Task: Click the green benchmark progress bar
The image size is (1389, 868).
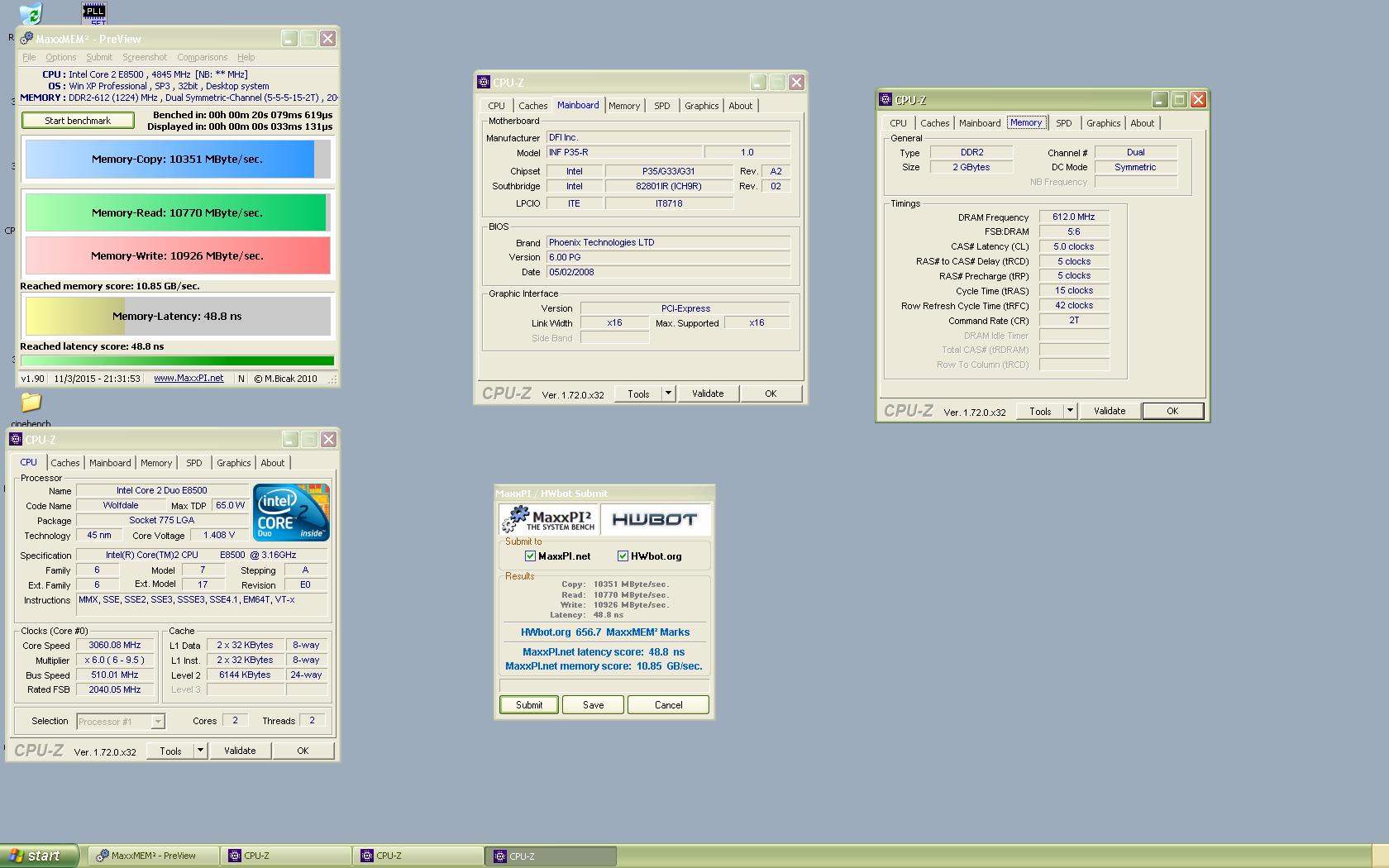Action: 177,360
